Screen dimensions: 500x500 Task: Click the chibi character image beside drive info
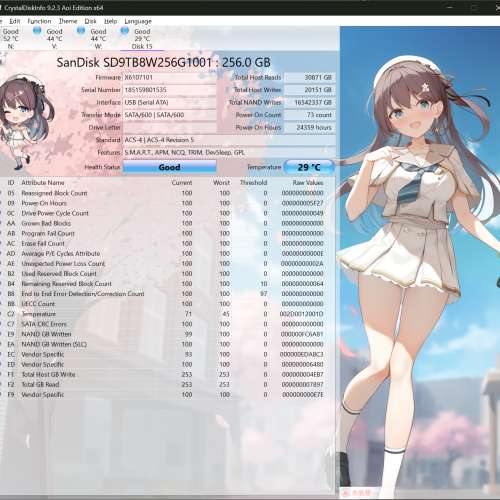coord(23,123)
